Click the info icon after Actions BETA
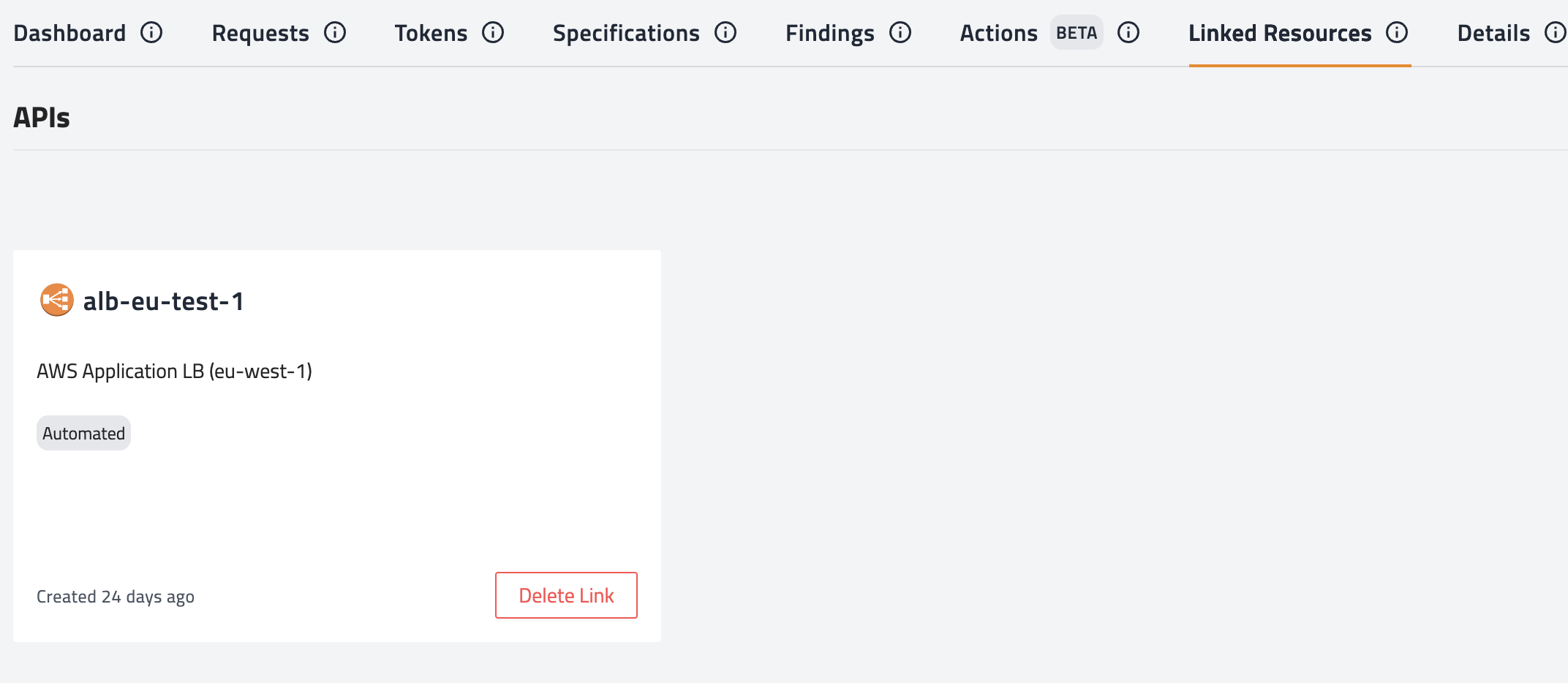 (1128, 33)
